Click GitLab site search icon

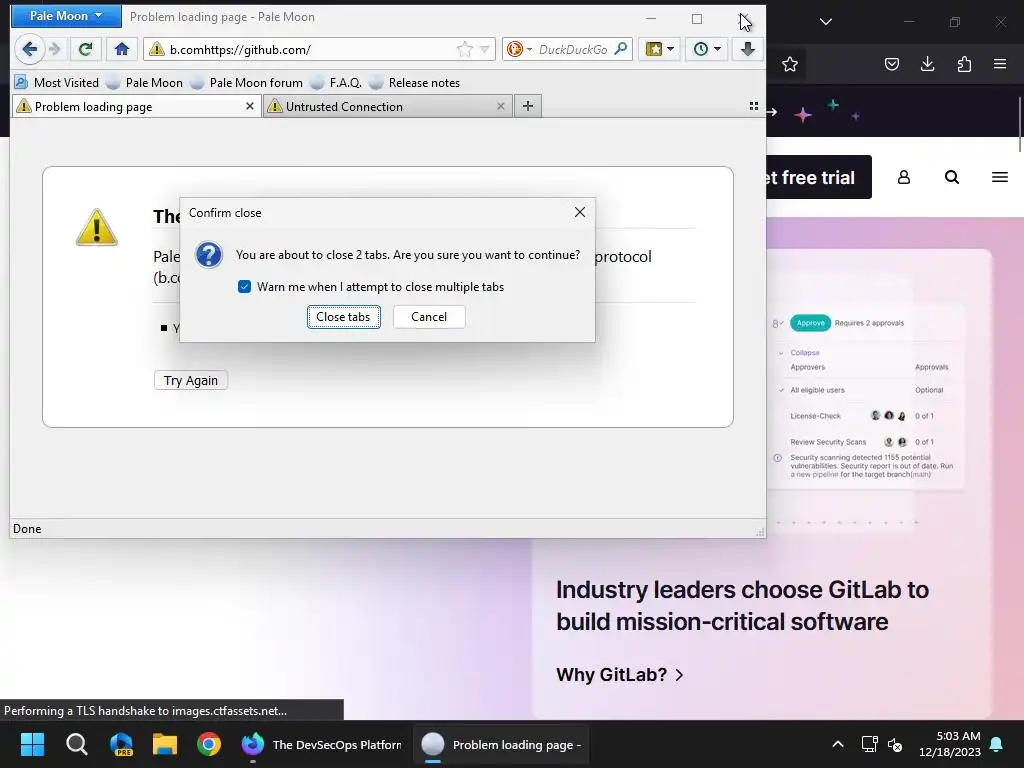(952, 177)
